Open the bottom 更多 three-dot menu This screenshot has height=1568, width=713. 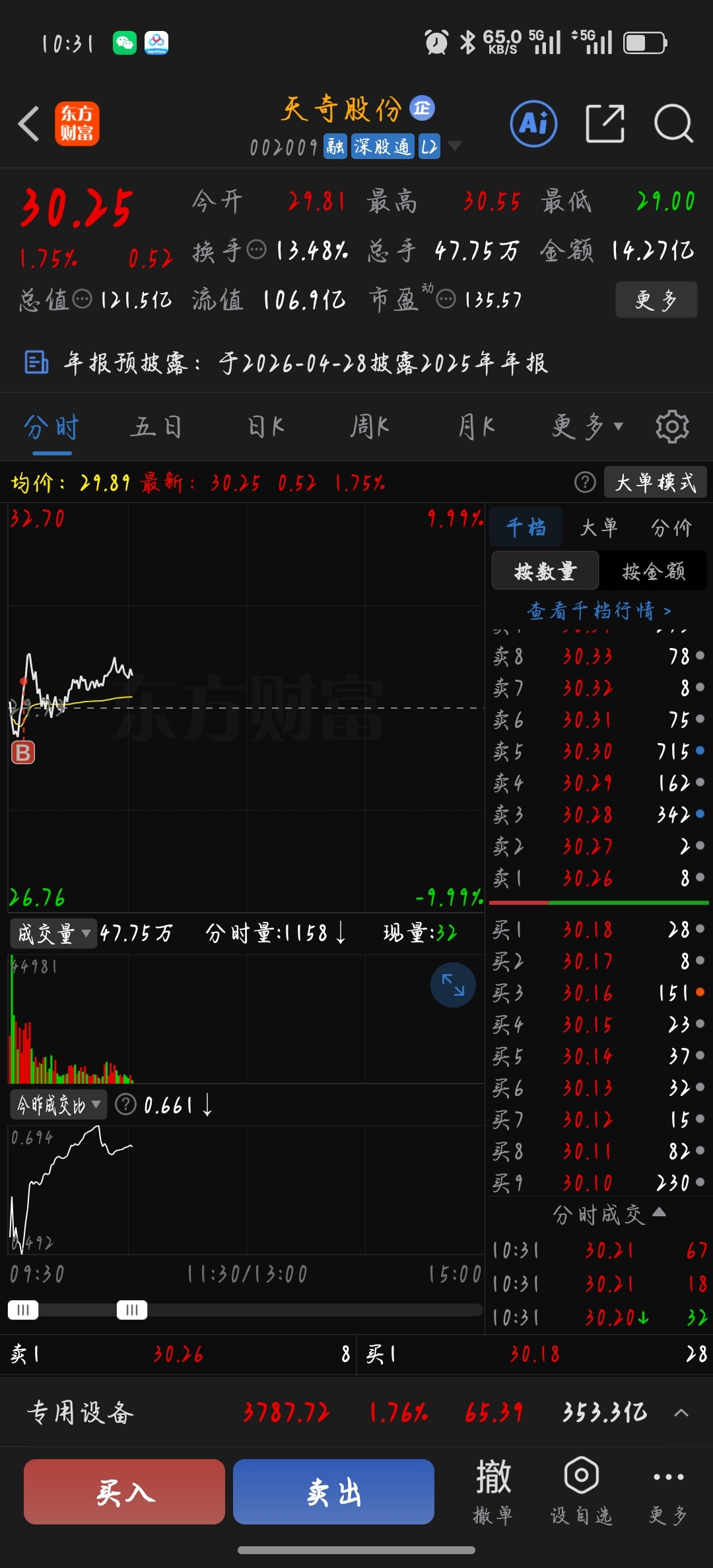[668, 1491]
